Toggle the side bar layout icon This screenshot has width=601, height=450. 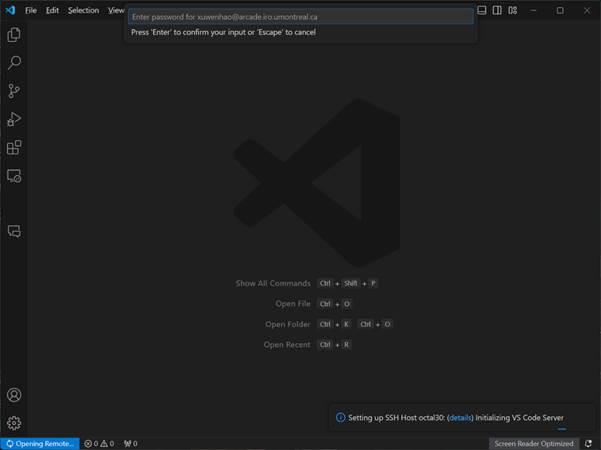click(x=497, y=10)
